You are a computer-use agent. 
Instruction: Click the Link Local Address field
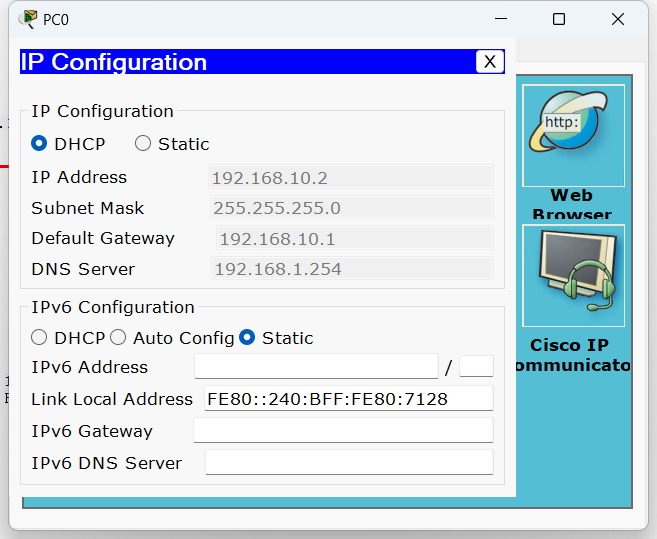coord(348,399)
